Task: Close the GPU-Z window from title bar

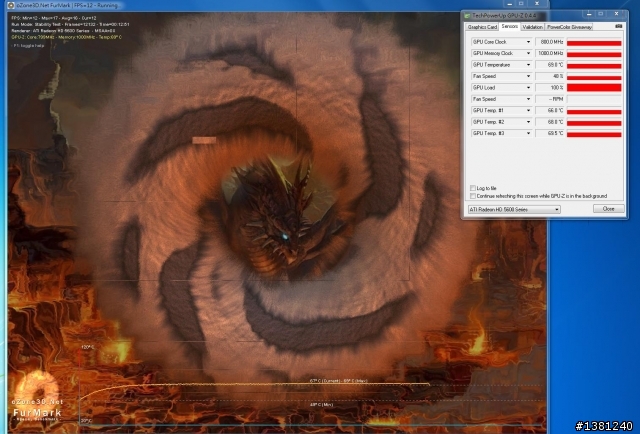Action: point(616,14)
